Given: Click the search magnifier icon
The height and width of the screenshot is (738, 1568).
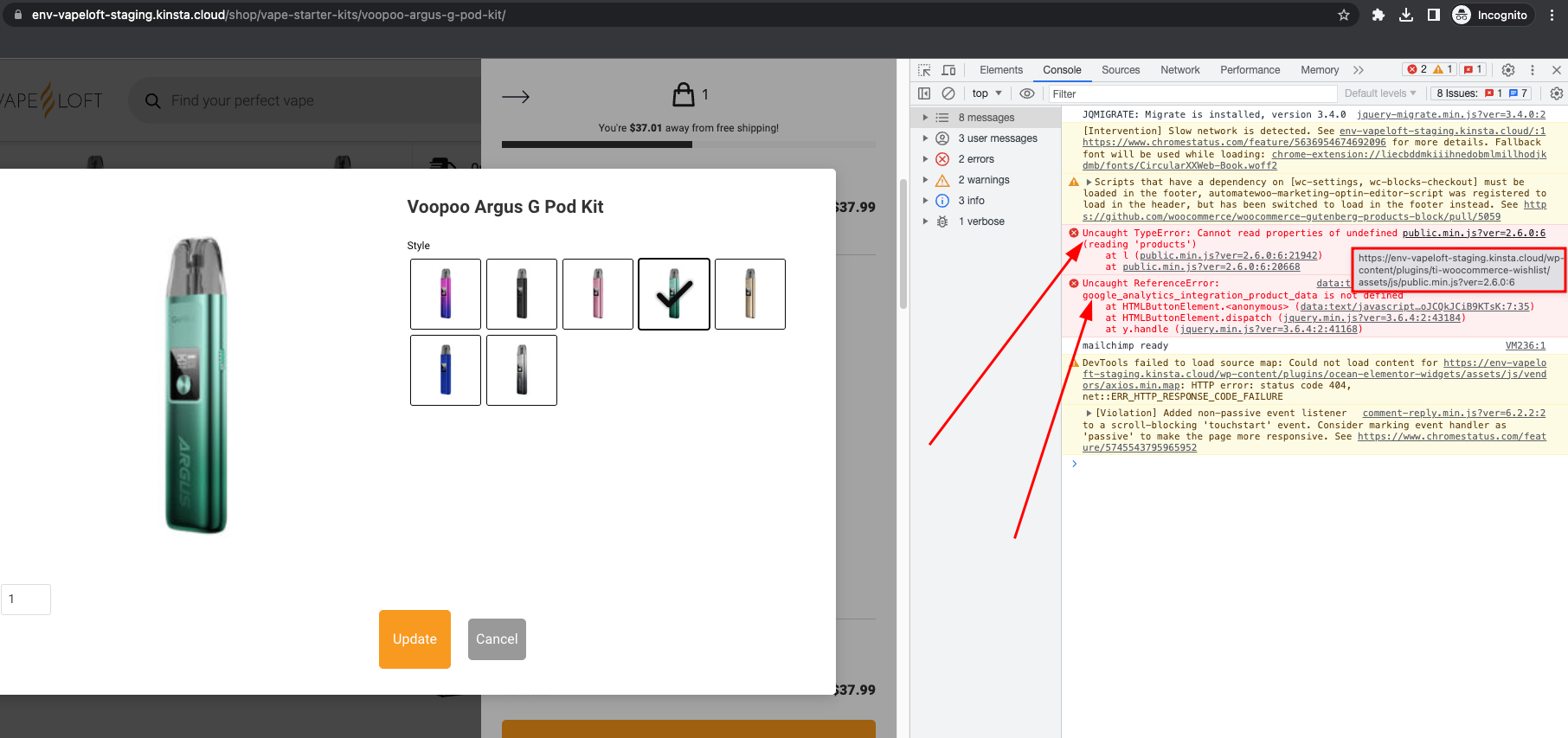Looking at the screenshot, I should pyautogui.click(x=153, y=101).
